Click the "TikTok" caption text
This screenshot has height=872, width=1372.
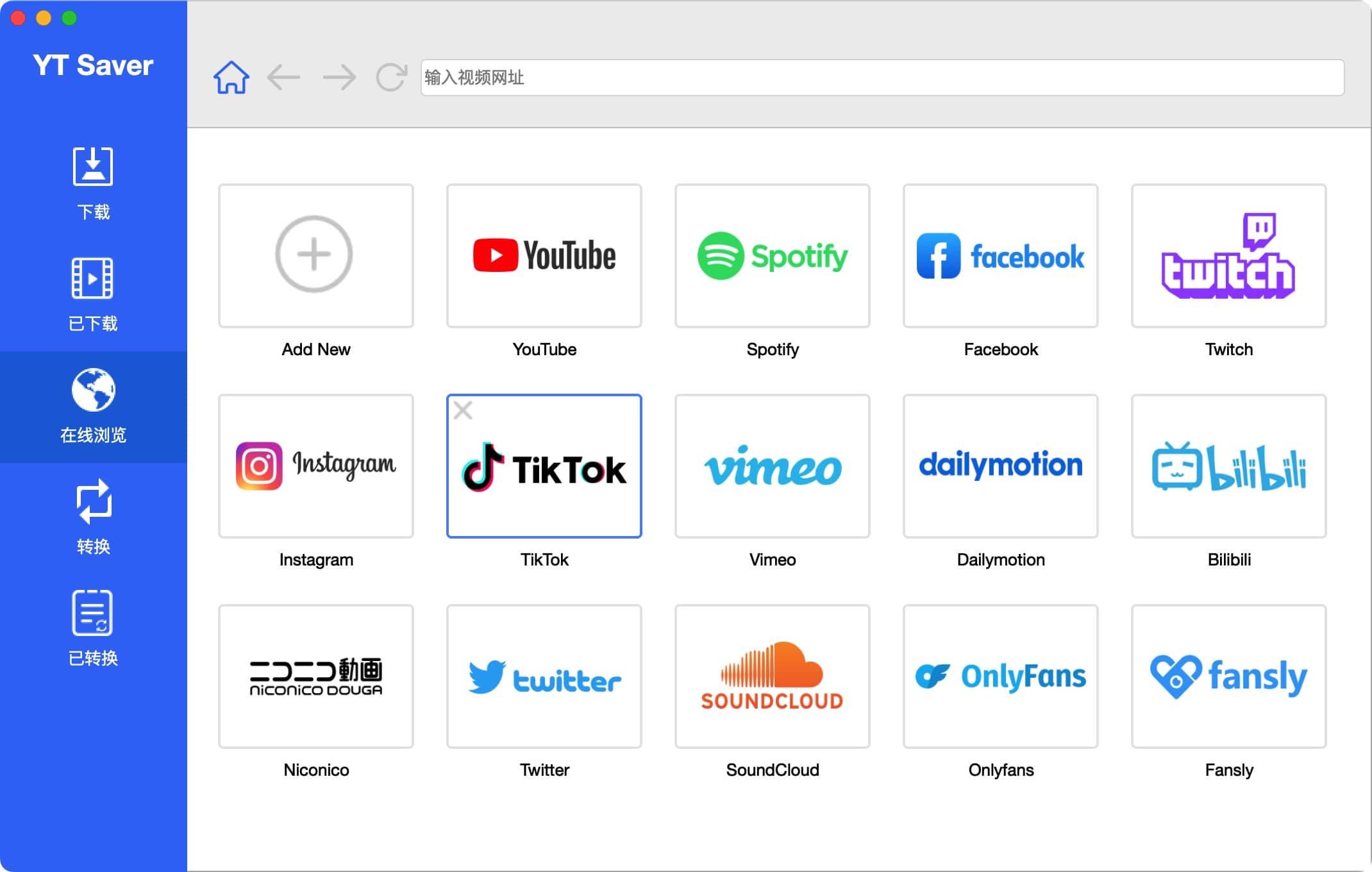coord(544,560)
